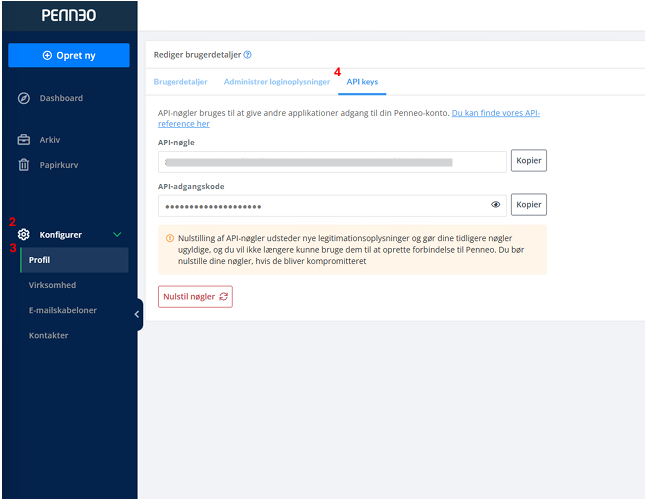Click help icon beside Rediger brugerdetaljer
Screen dimensions: 645x499
[248, 55]
